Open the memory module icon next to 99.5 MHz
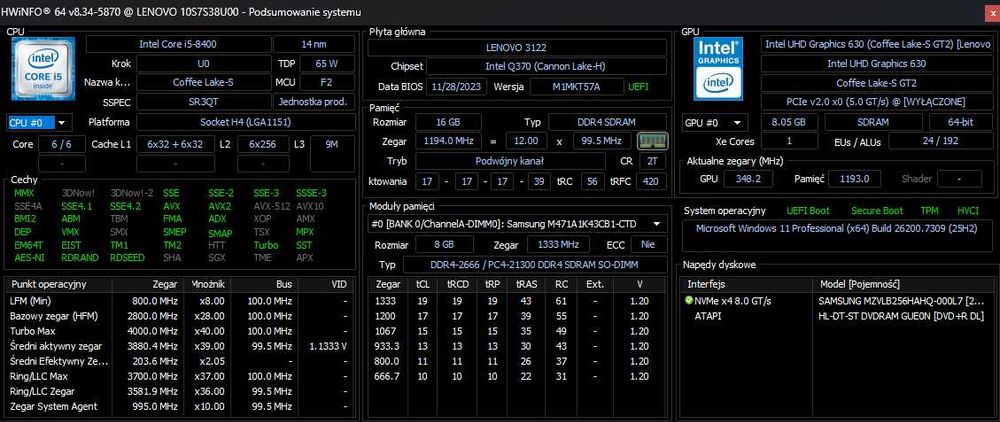1000x422 pixels. pos(652,140)
